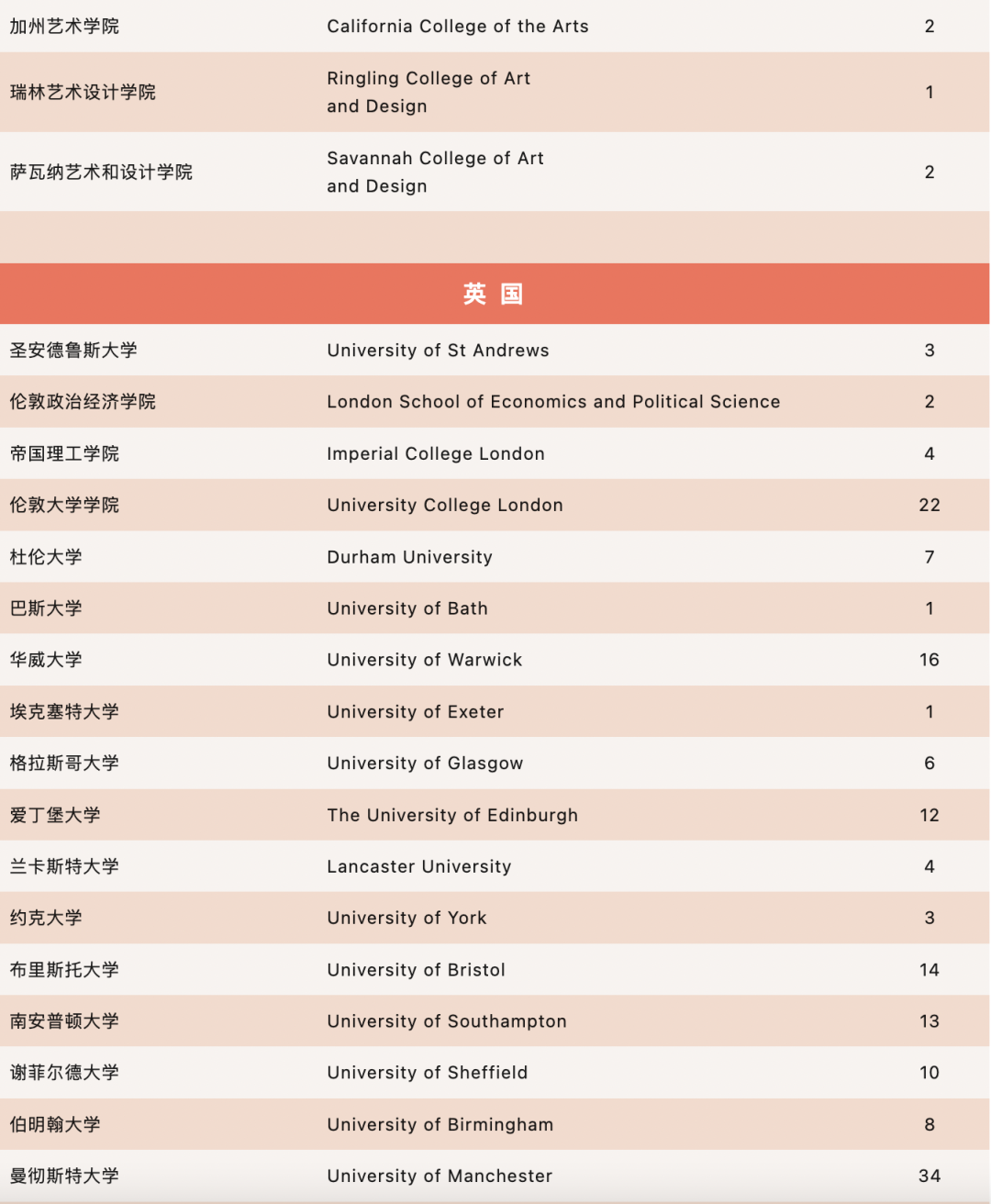991x1204 pixels.
Task: Select the 埃克塞特大学 cell
Action: 64,712
